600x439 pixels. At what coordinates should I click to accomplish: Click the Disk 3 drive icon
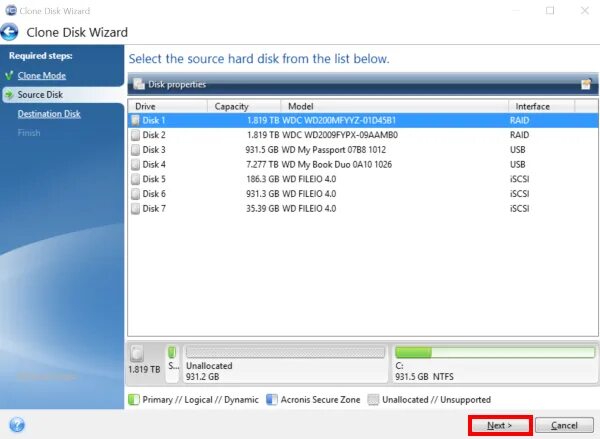135,150
